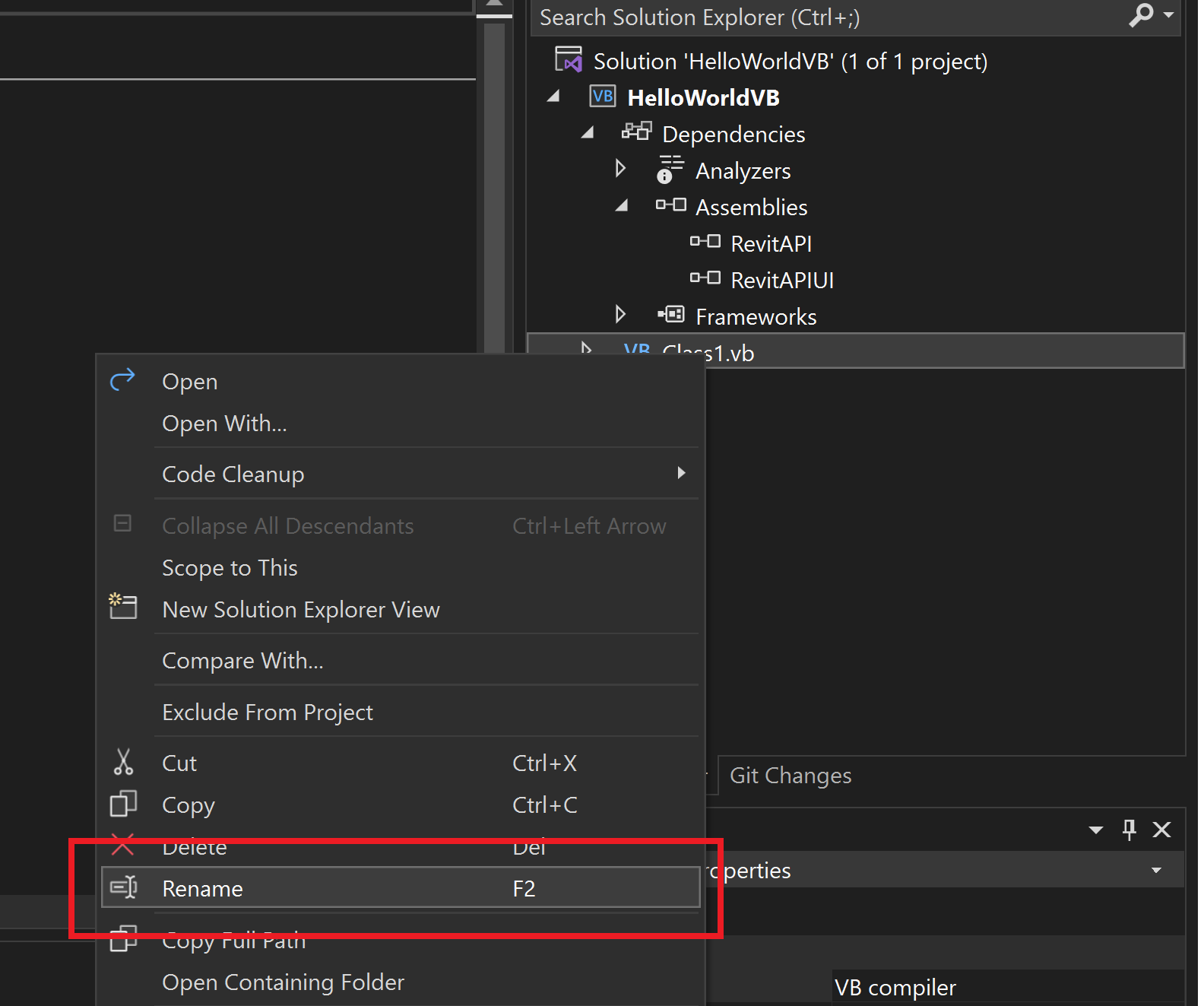This screenshot has height=1006, width=1204.
Task: Select the Analyzers tree item
Action: click(743, 170)
